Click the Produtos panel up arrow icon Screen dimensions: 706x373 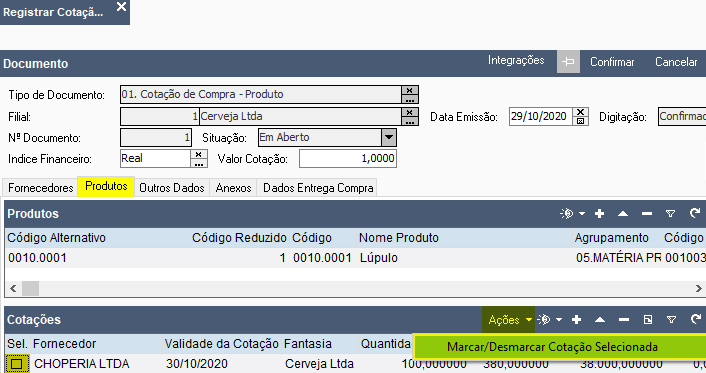point(623,214)
